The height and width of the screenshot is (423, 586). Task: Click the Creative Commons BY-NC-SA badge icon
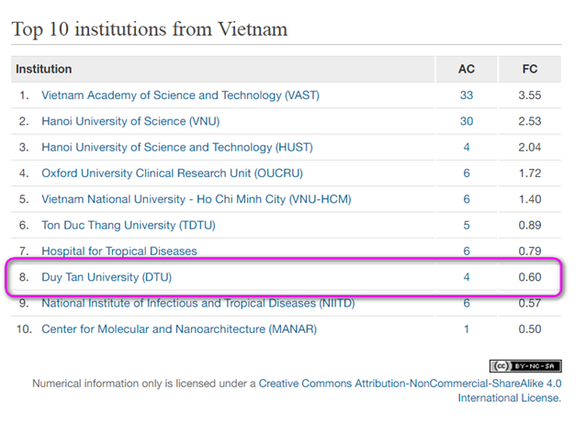click(525, 366)
